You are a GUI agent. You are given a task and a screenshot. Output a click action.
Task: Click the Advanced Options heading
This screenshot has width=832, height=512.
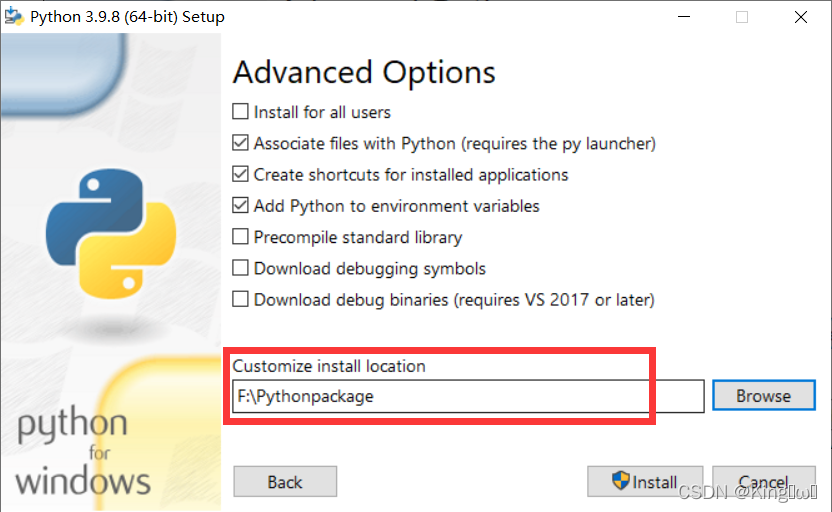click(364, 72)
